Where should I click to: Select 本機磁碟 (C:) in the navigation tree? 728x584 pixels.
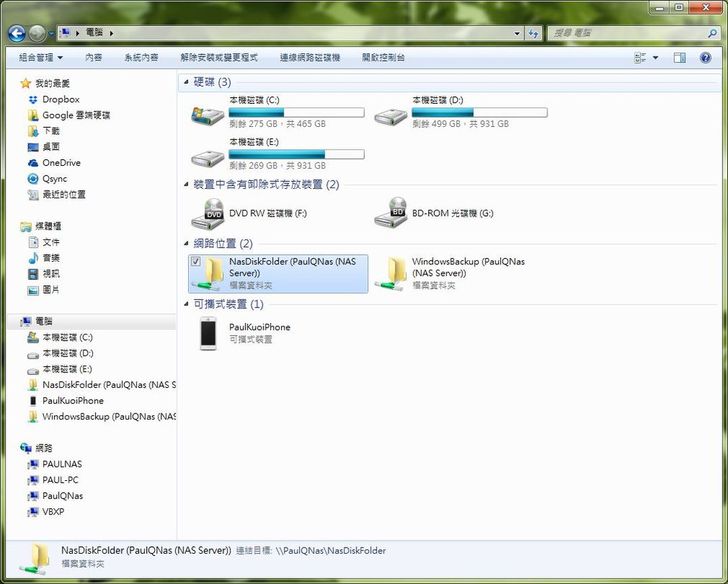pyautogui.click(x=67, y=337)
